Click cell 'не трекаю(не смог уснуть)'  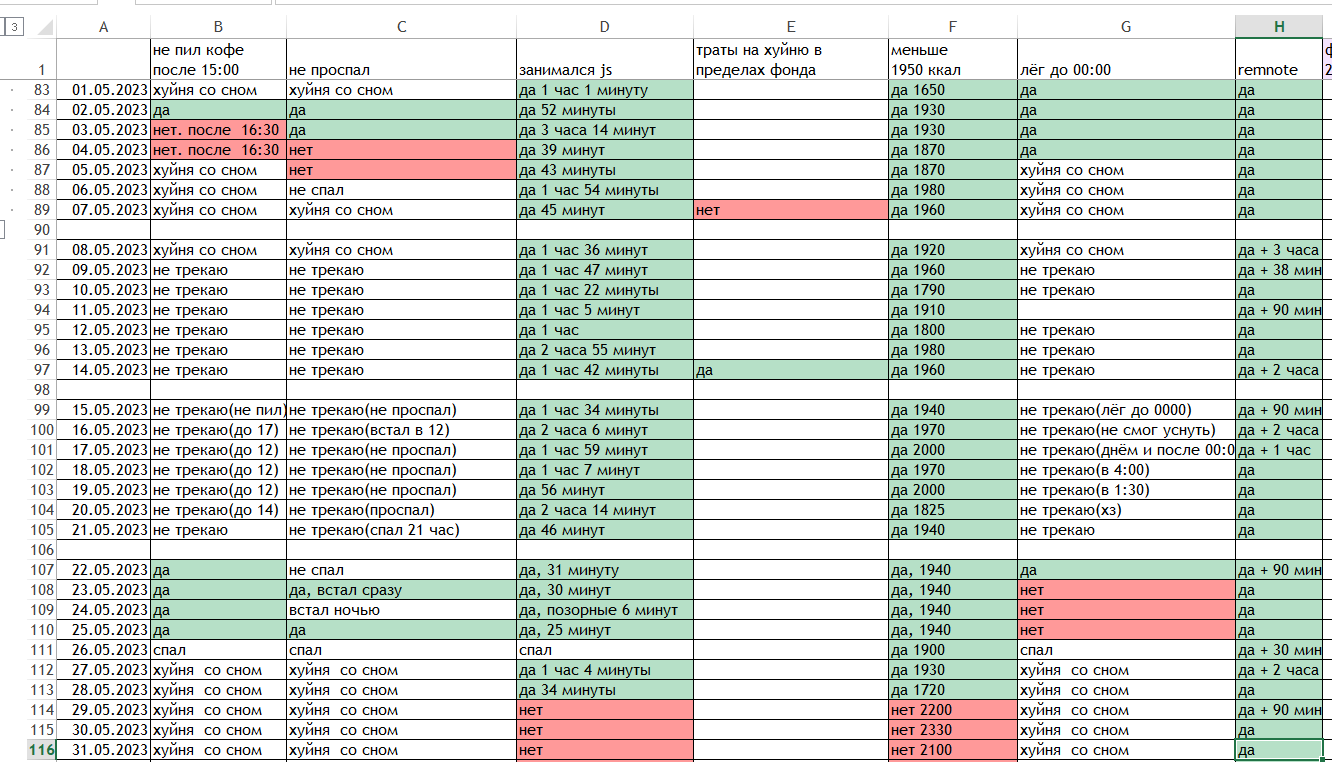(1126, 430)
